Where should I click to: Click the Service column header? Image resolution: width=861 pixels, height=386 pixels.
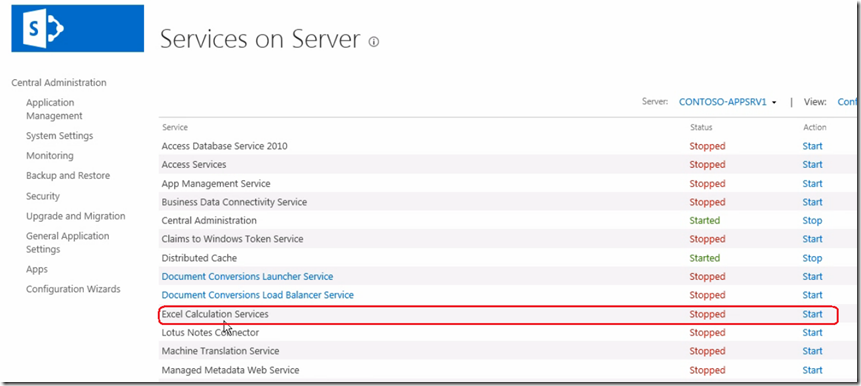click(x=175, y=127)
